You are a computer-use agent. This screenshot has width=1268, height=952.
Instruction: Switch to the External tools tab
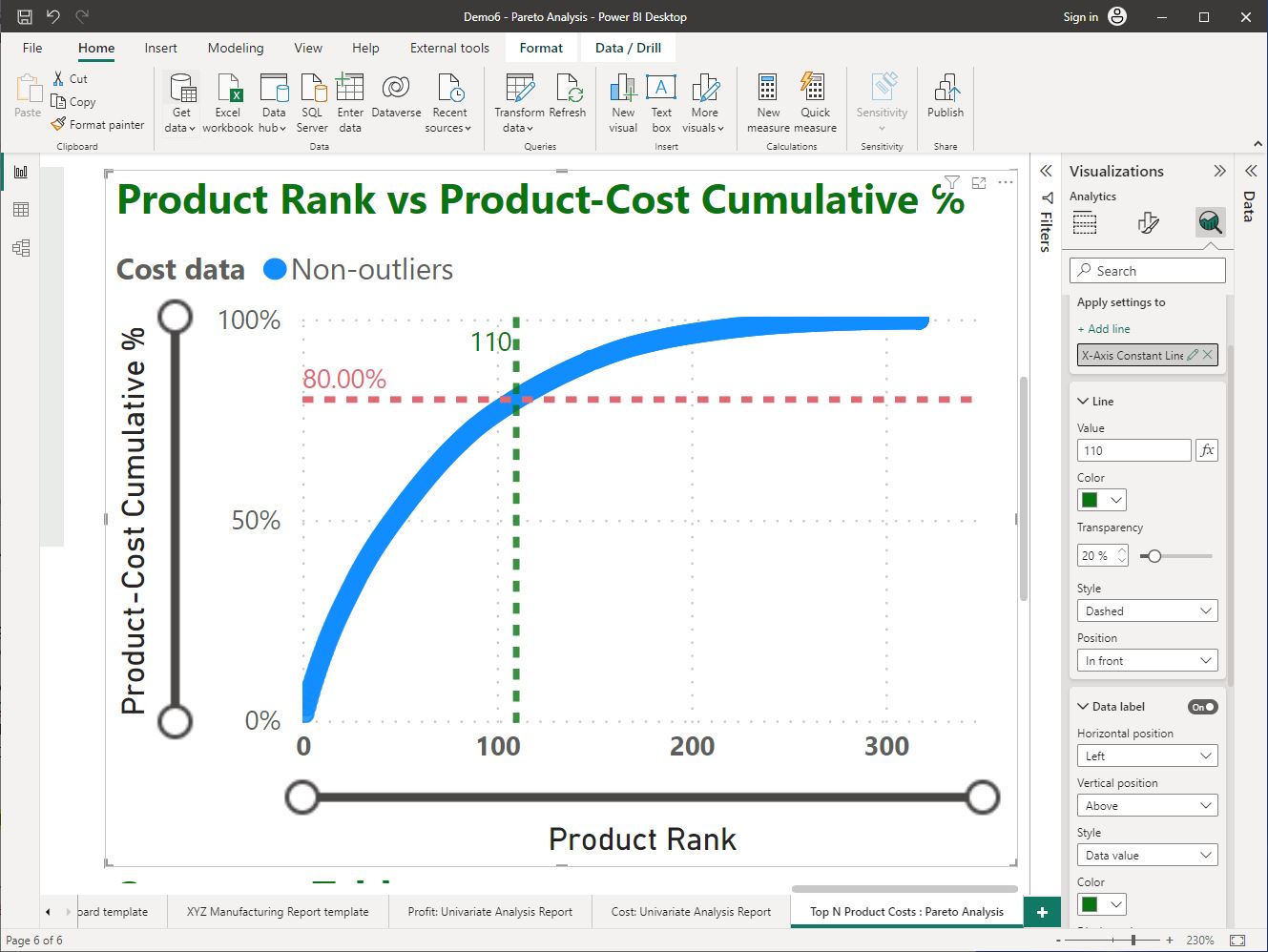(449, 48)
